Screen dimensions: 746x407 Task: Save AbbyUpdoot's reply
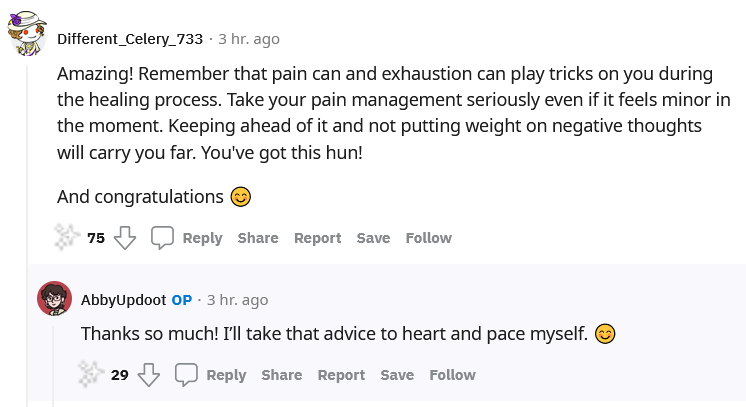397,375
